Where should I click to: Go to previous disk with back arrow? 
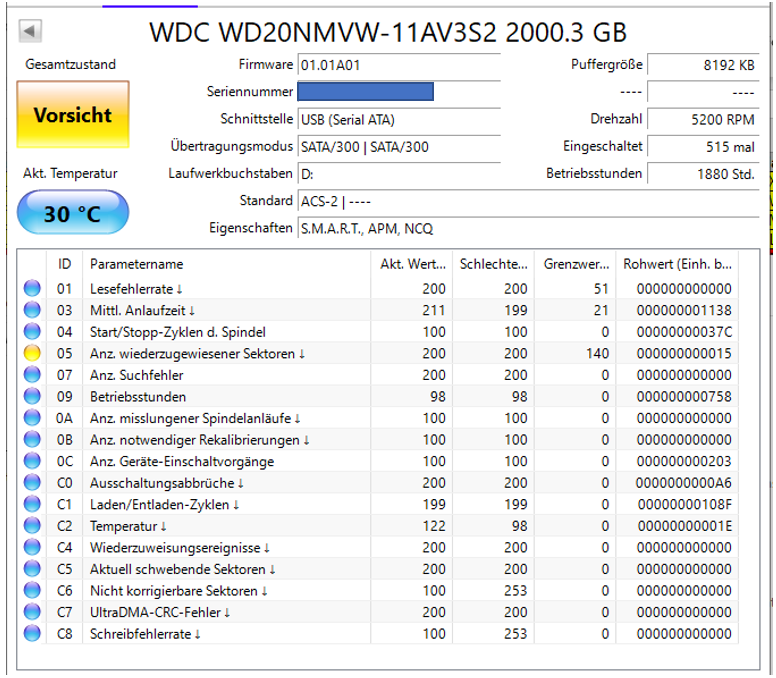tap(30, 31)
